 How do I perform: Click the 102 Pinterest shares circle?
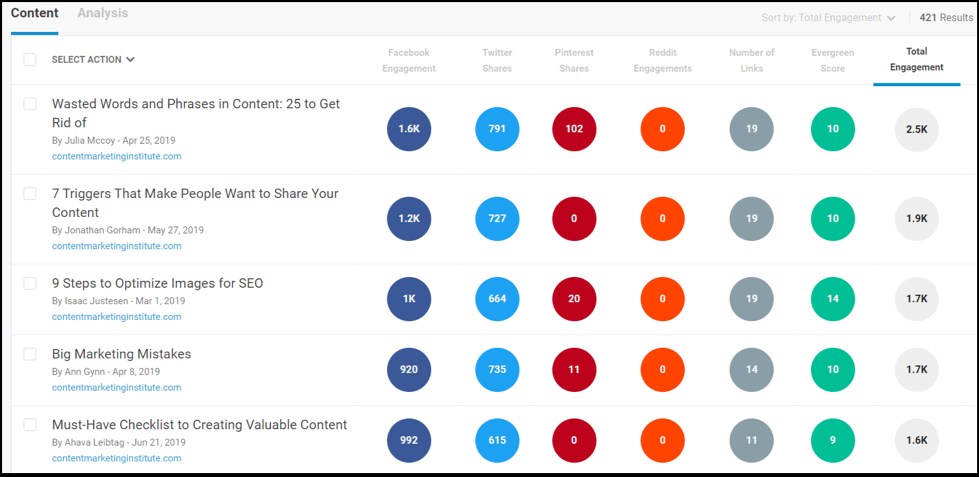(x=574, y=129)
